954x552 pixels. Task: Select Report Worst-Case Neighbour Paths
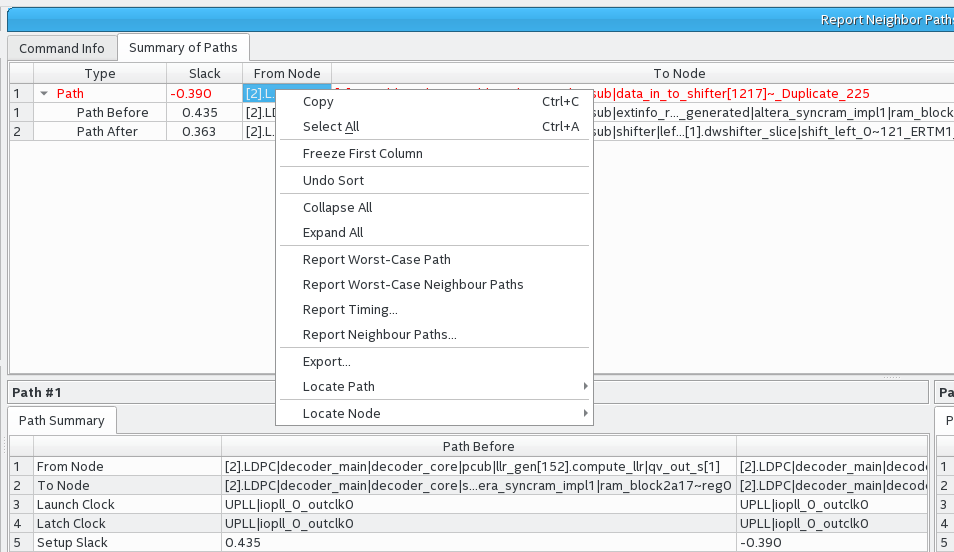[x=412, y=285]
